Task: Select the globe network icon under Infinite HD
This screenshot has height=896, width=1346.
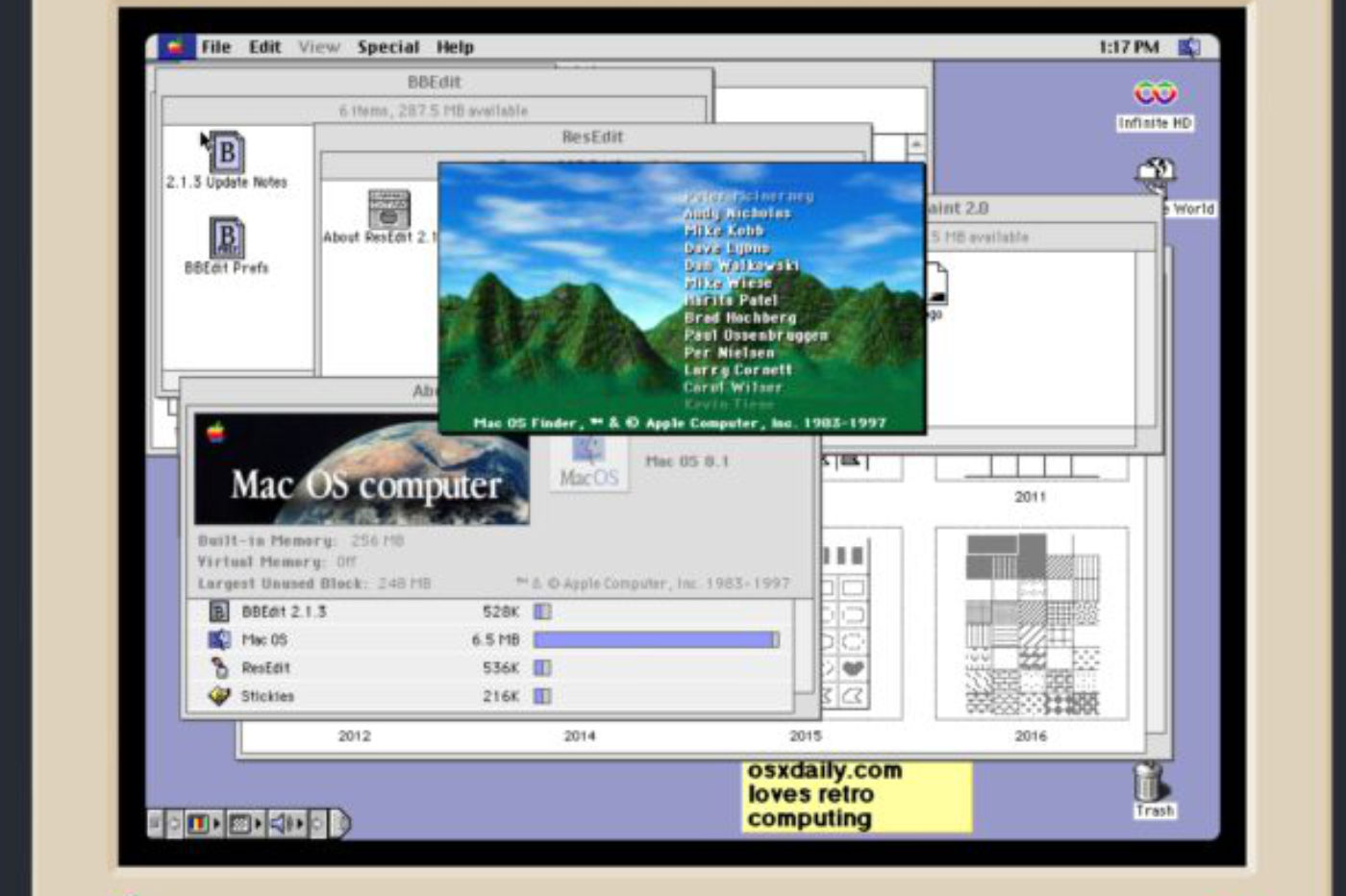Action: tap(1156, 175)
